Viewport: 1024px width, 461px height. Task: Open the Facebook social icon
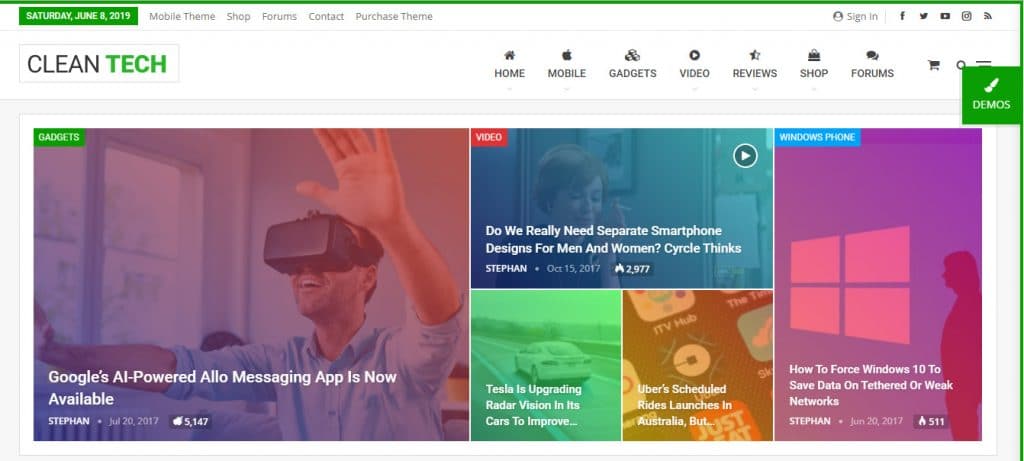click(903, 16)
